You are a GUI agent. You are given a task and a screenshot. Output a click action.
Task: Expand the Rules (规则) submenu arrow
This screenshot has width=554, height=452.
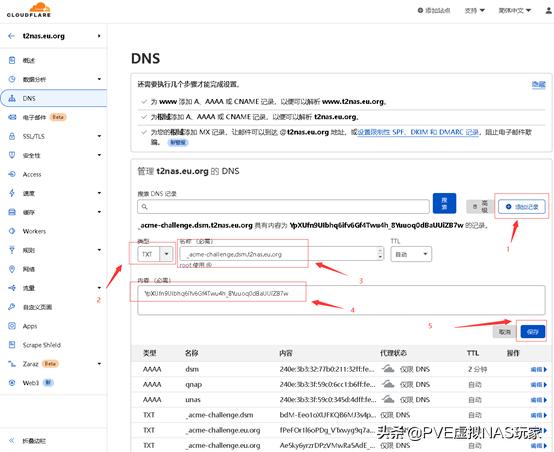pos(99,250)
